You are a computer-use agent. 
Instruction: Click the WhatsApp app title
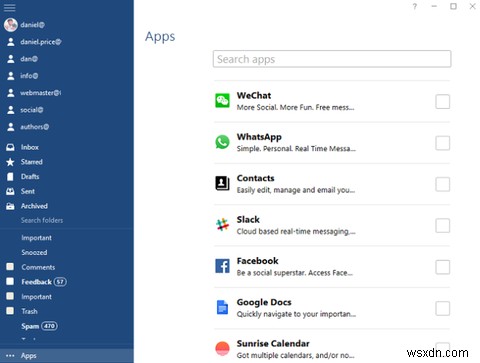[x=259, y=137]
